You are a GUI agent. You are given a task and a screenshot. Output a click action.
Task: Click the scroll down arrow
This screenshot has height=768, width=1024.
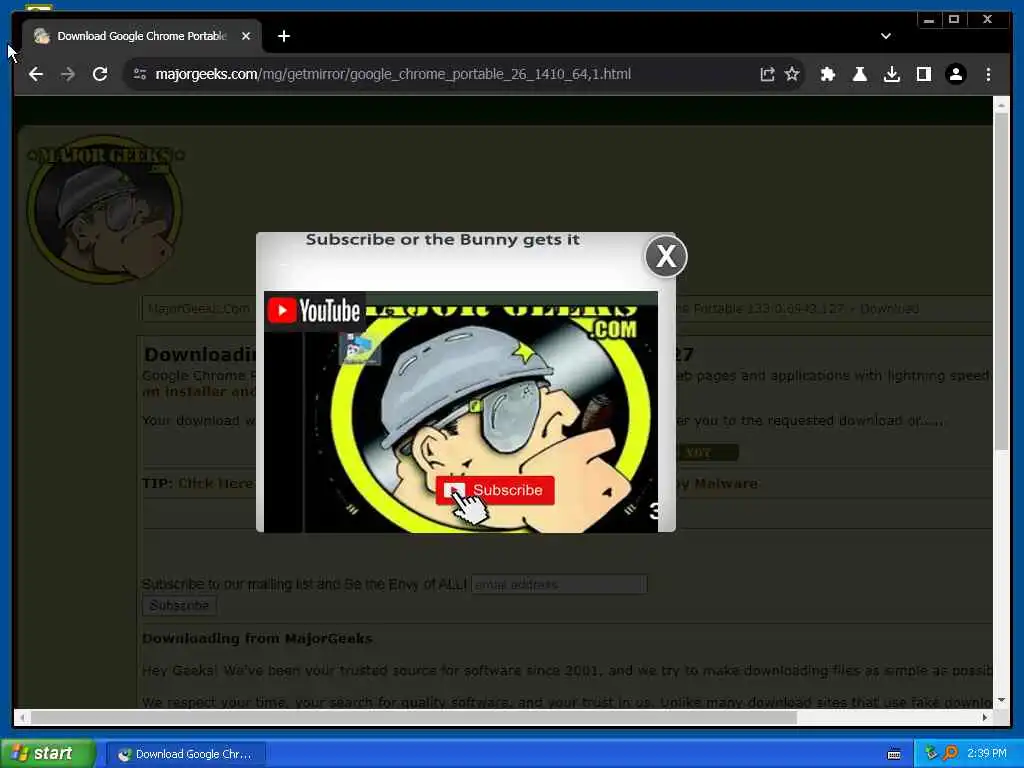click(1001, 700)
